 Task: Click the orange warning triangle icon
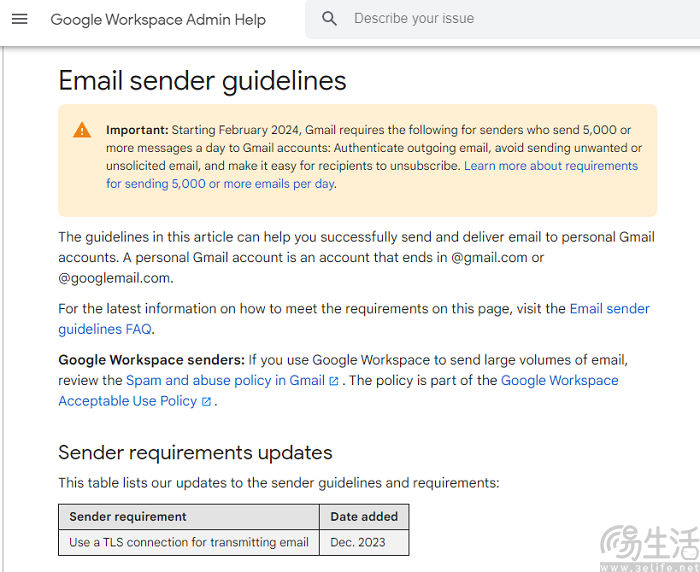click(x=82, y=130)
